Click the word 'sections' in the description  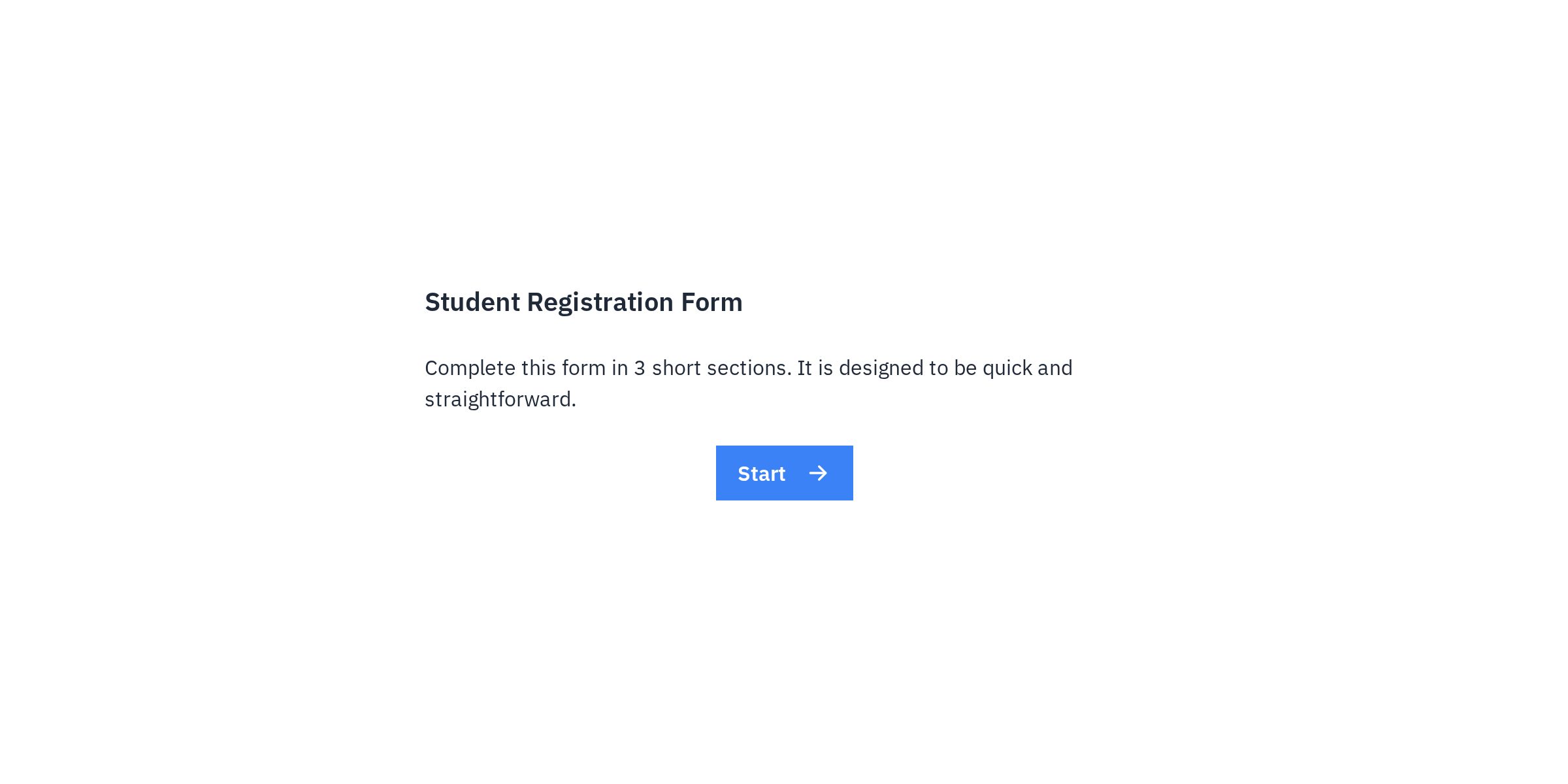tap(749, 368)
